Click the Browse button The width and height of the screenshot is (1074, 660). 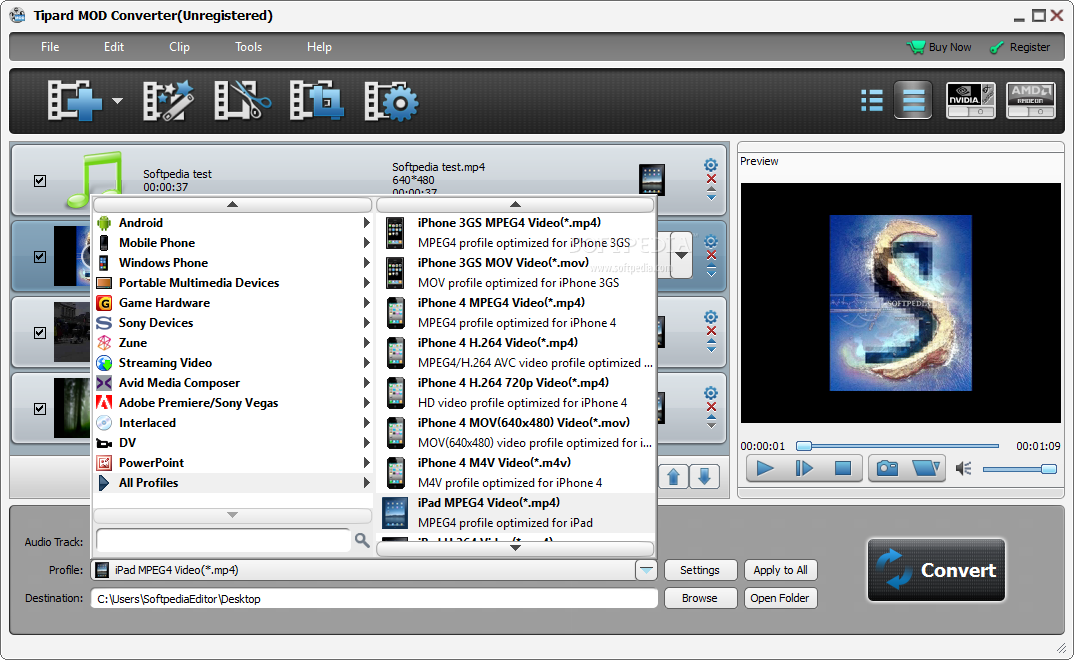(700, 598)
